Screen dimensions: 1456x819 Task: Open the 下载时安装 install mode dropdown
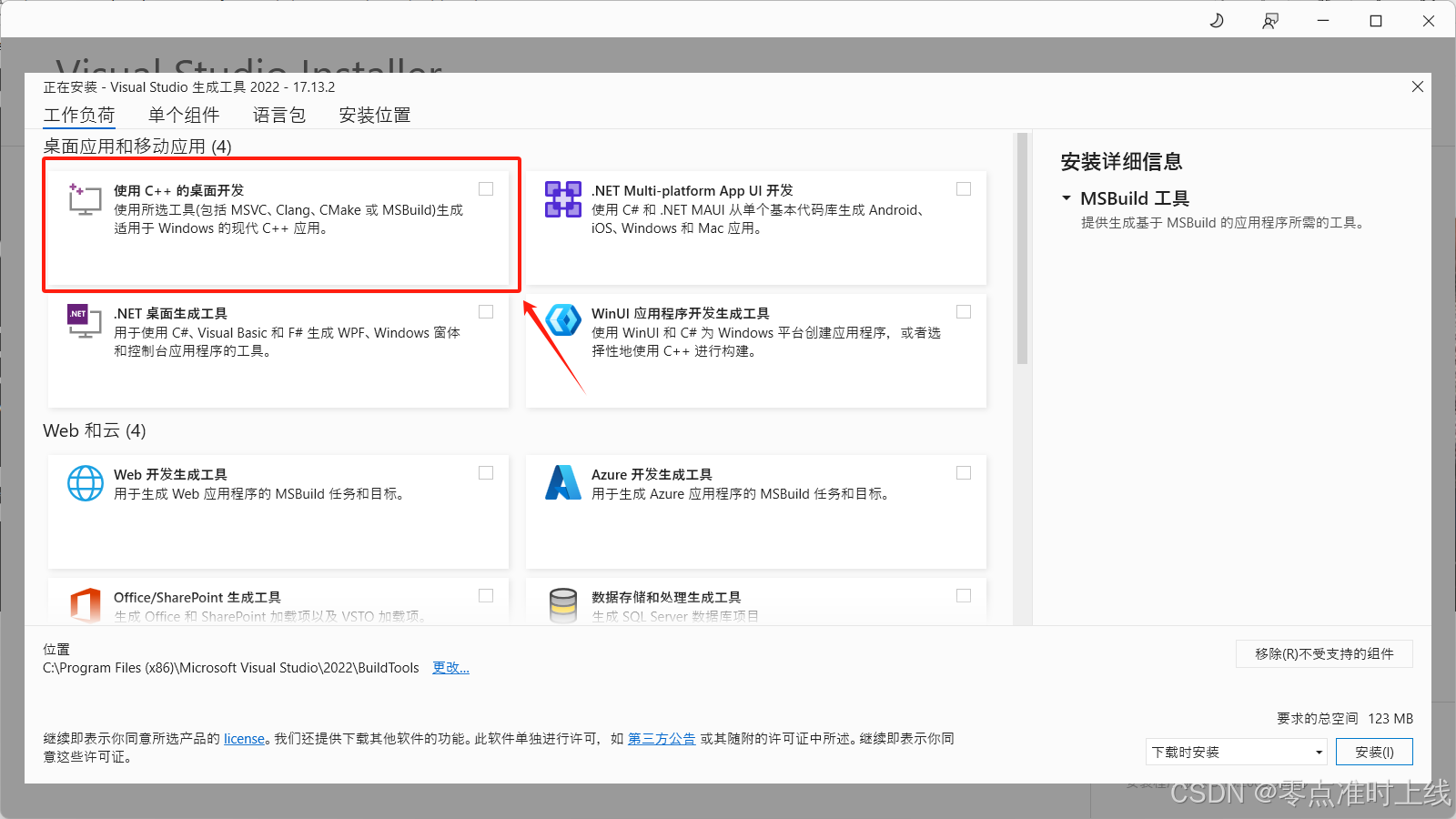click(x=1236, y=752)
